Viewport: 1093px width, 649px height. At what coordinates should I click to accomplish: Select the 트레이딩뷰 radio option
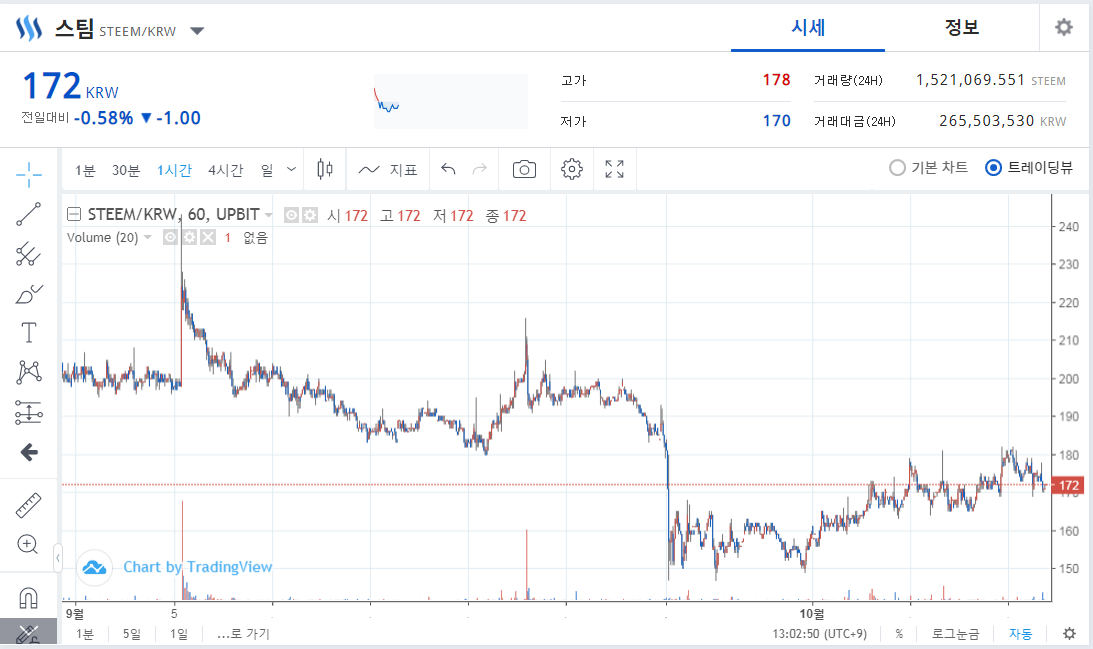(1029, 168)
